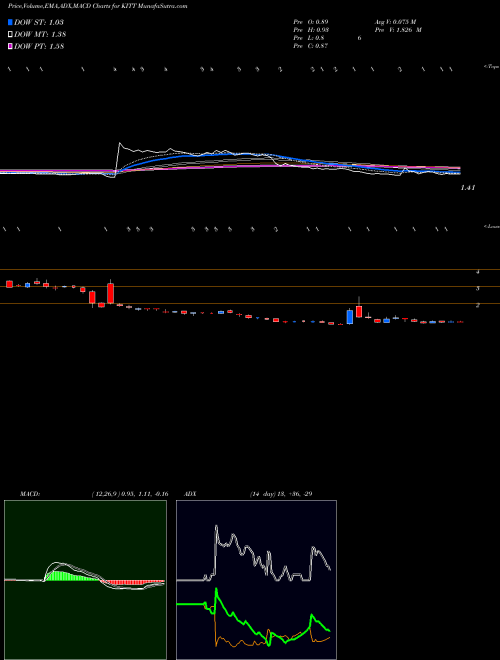This screenshot has height=660, width=500.
Task: Click the magenta DOW PT legend swatch
Action: click(x=10, y=46)
